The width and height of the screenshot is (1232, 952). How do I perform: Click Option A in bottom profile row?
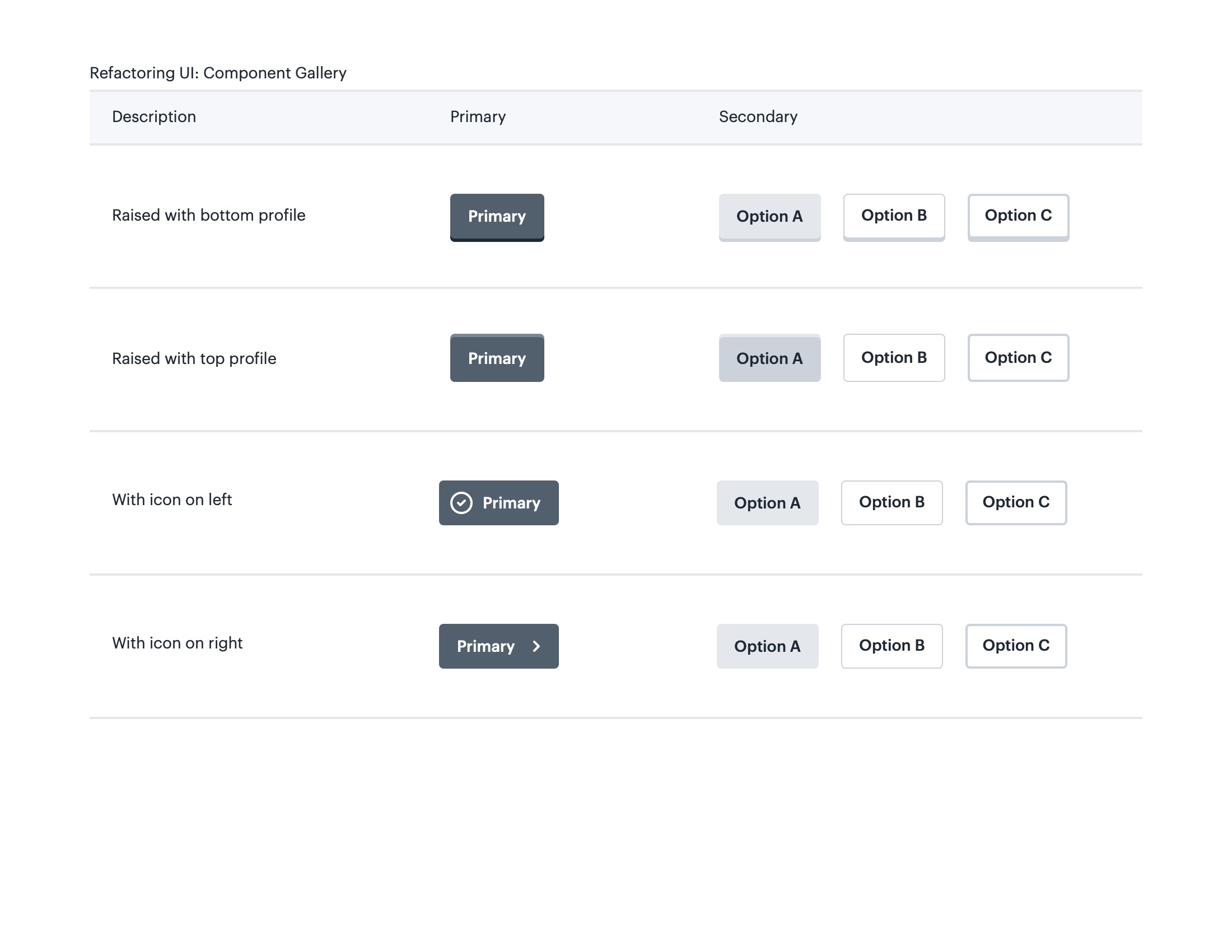click(769, 217)
